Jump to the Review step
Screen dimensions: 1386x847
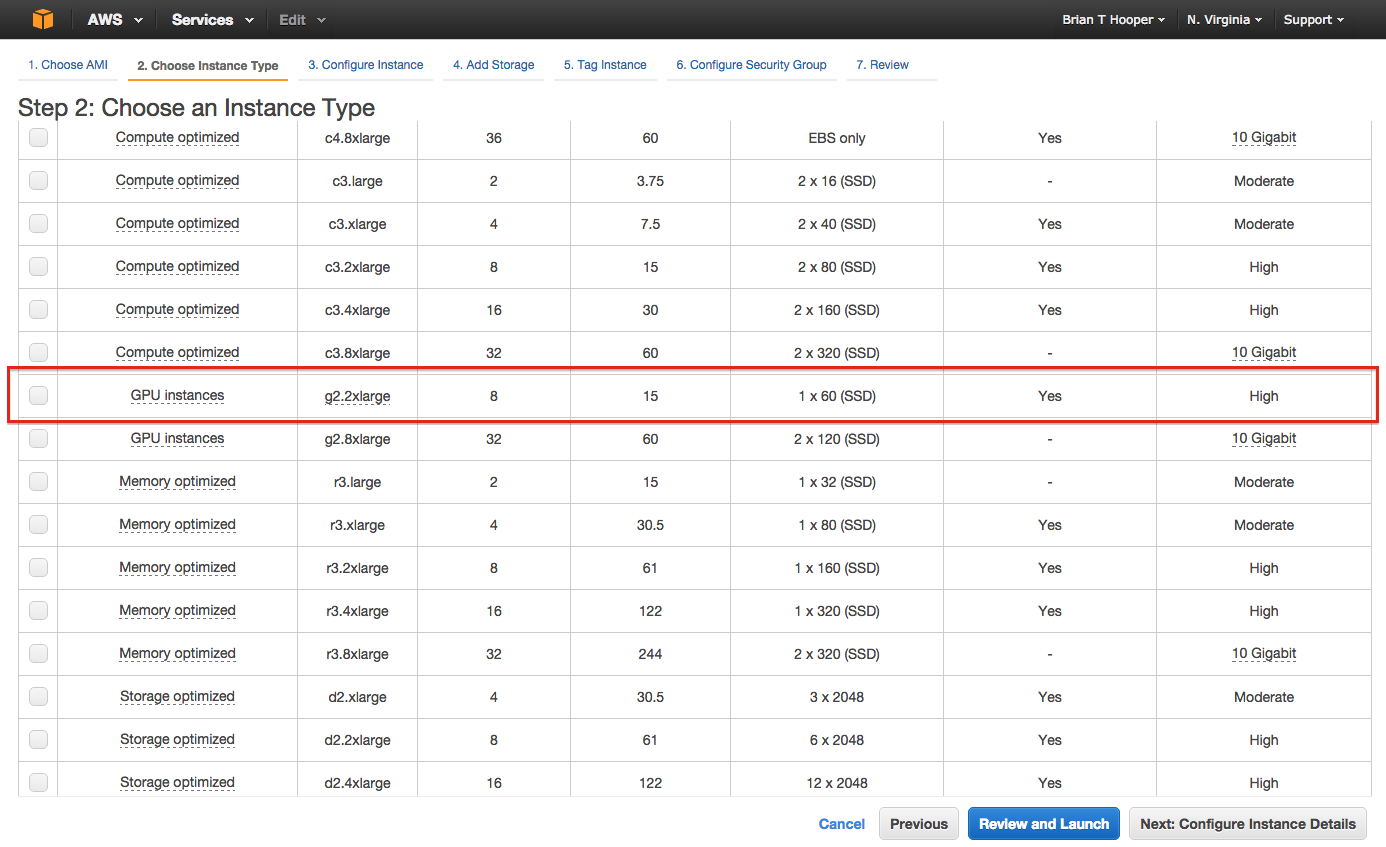coord(882,64)
